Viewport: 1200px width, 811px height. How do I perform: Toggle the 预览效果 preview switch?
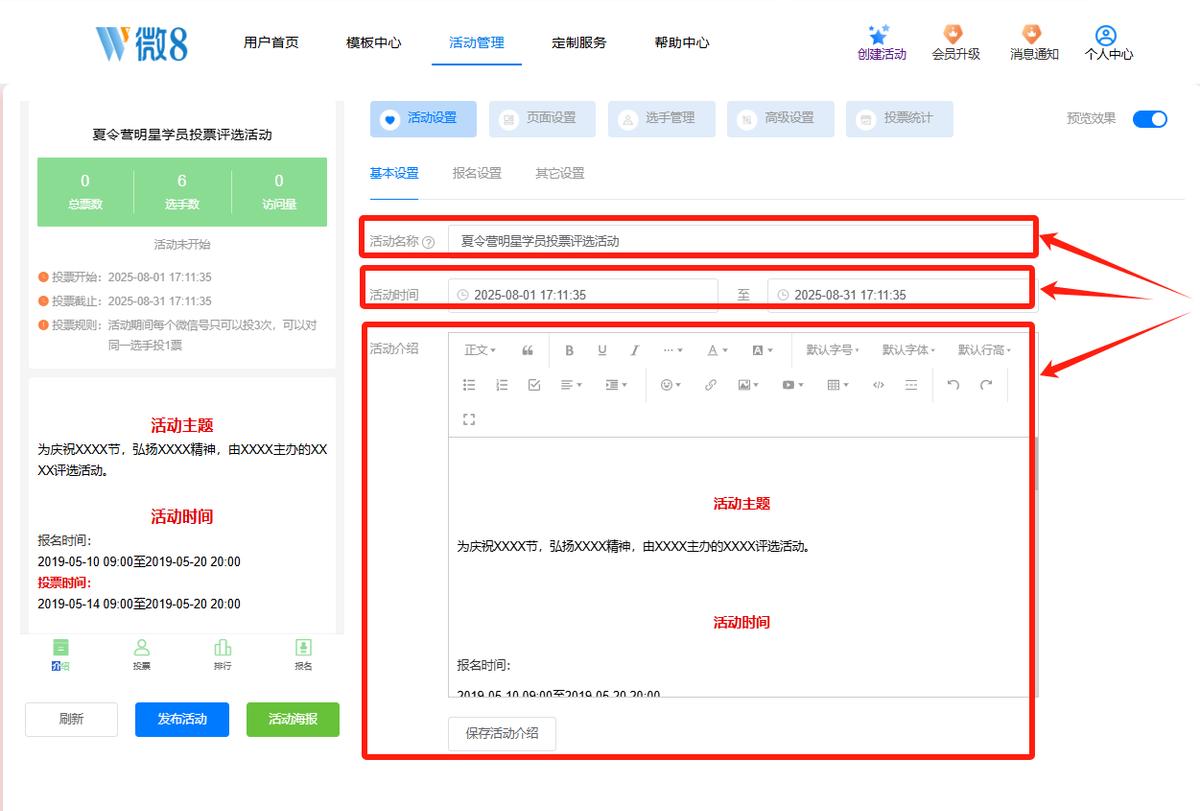point(1150,119)
